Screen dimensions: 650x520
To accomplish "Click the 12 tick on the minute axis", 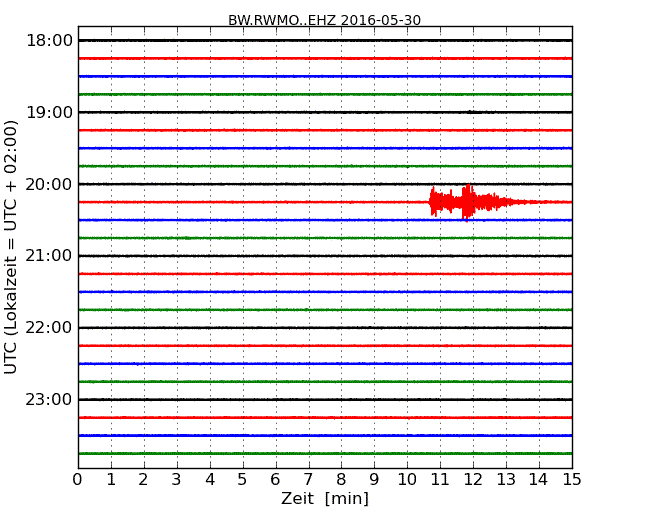I will (473, 479).
